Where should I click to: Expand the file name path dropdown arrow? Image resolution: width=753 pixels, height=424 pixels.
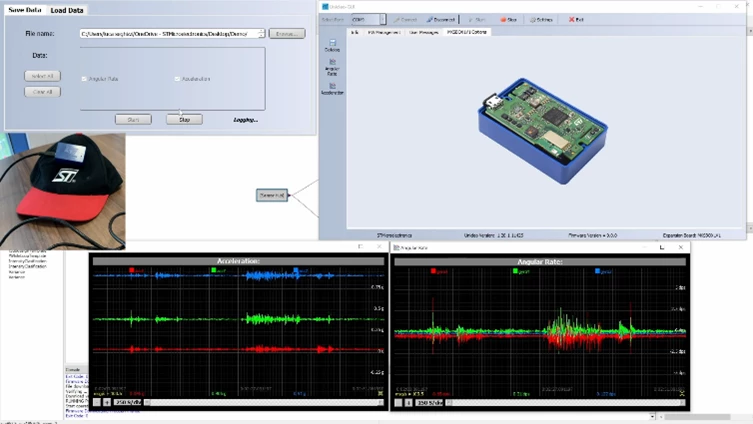pyautogui.click(x=261, y=34)
